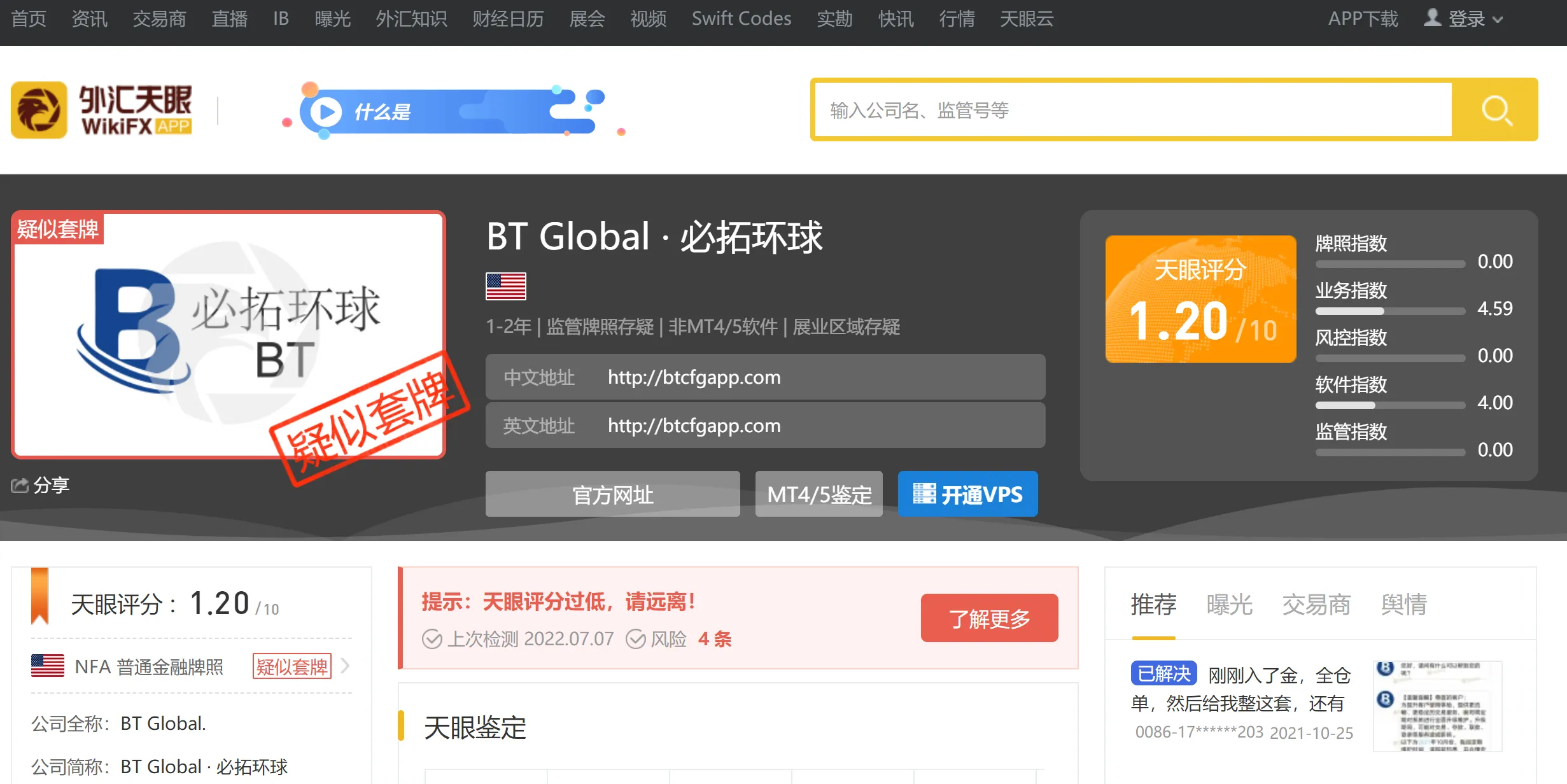Open the 英文地址 btcfgapp.com link
This screenshot has width=1567, height=784.
tap(694, 426)
